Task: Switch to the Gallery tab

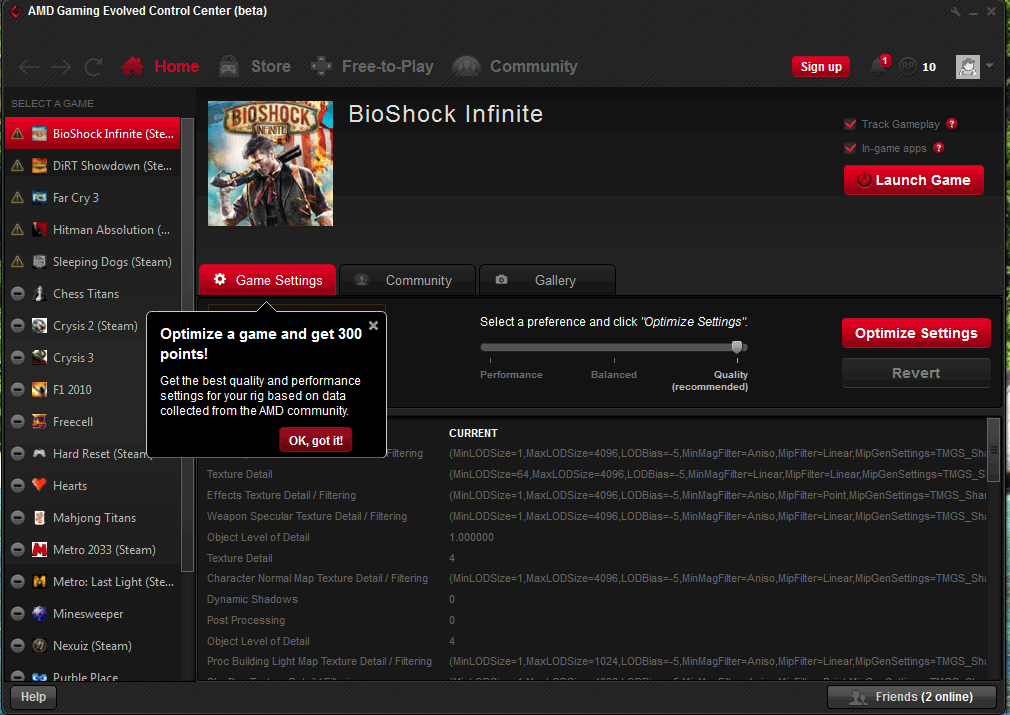Action: 548,280
